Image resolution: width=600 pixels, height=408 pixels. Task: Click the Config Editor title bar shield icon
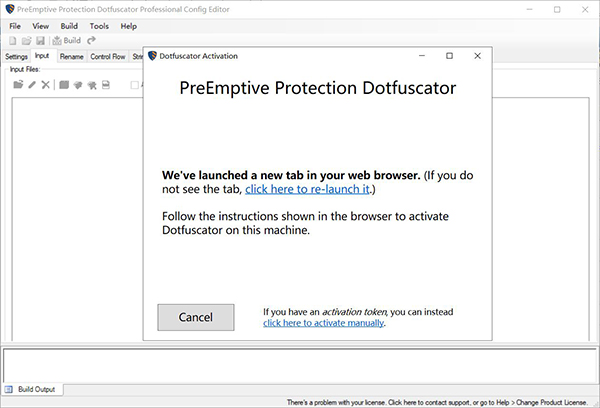(x=10, y=9)
